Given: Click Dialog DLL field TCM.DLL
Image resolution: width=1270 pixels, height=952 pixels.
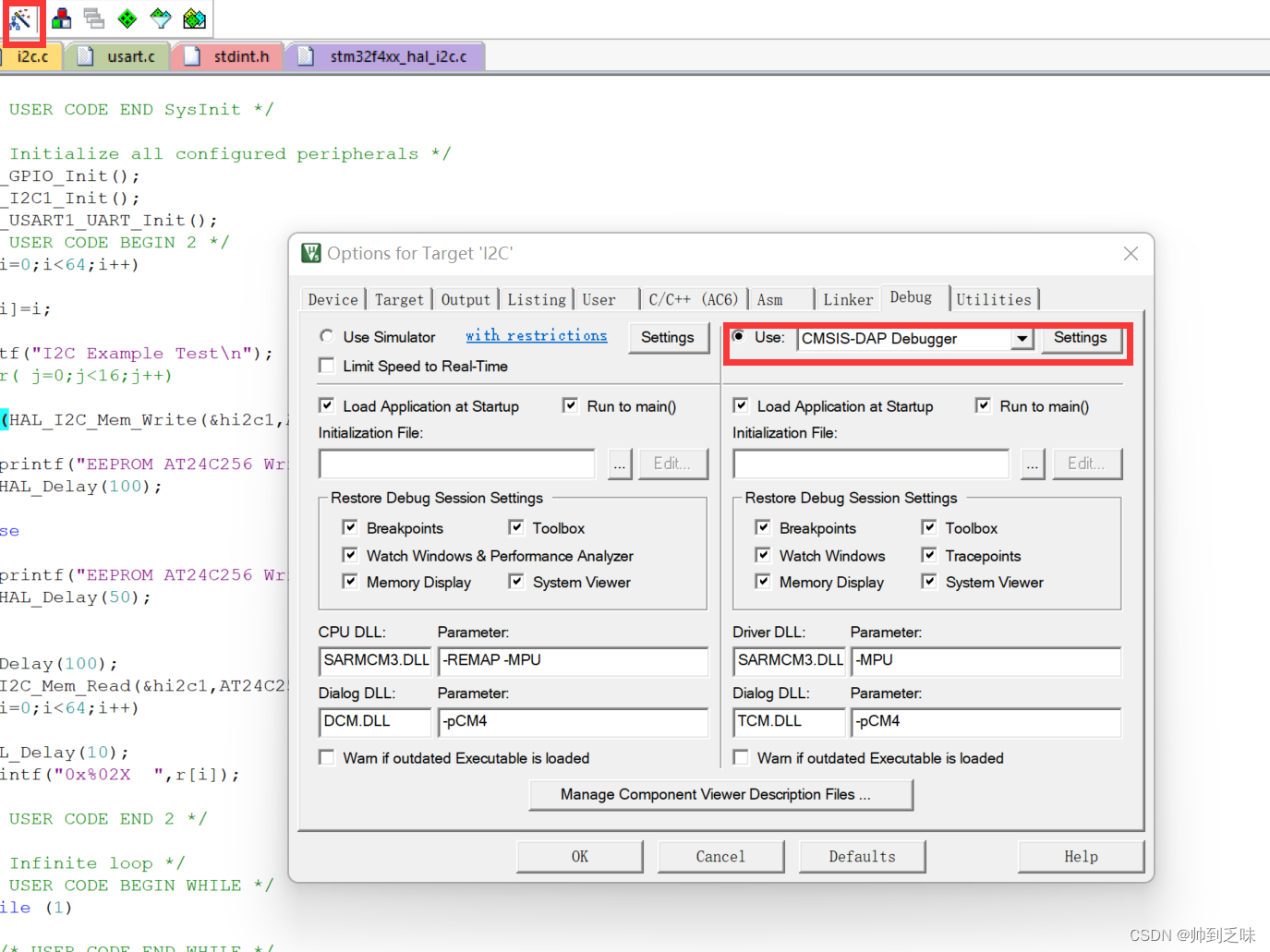Looking at the screenshot, I should 790,721.
